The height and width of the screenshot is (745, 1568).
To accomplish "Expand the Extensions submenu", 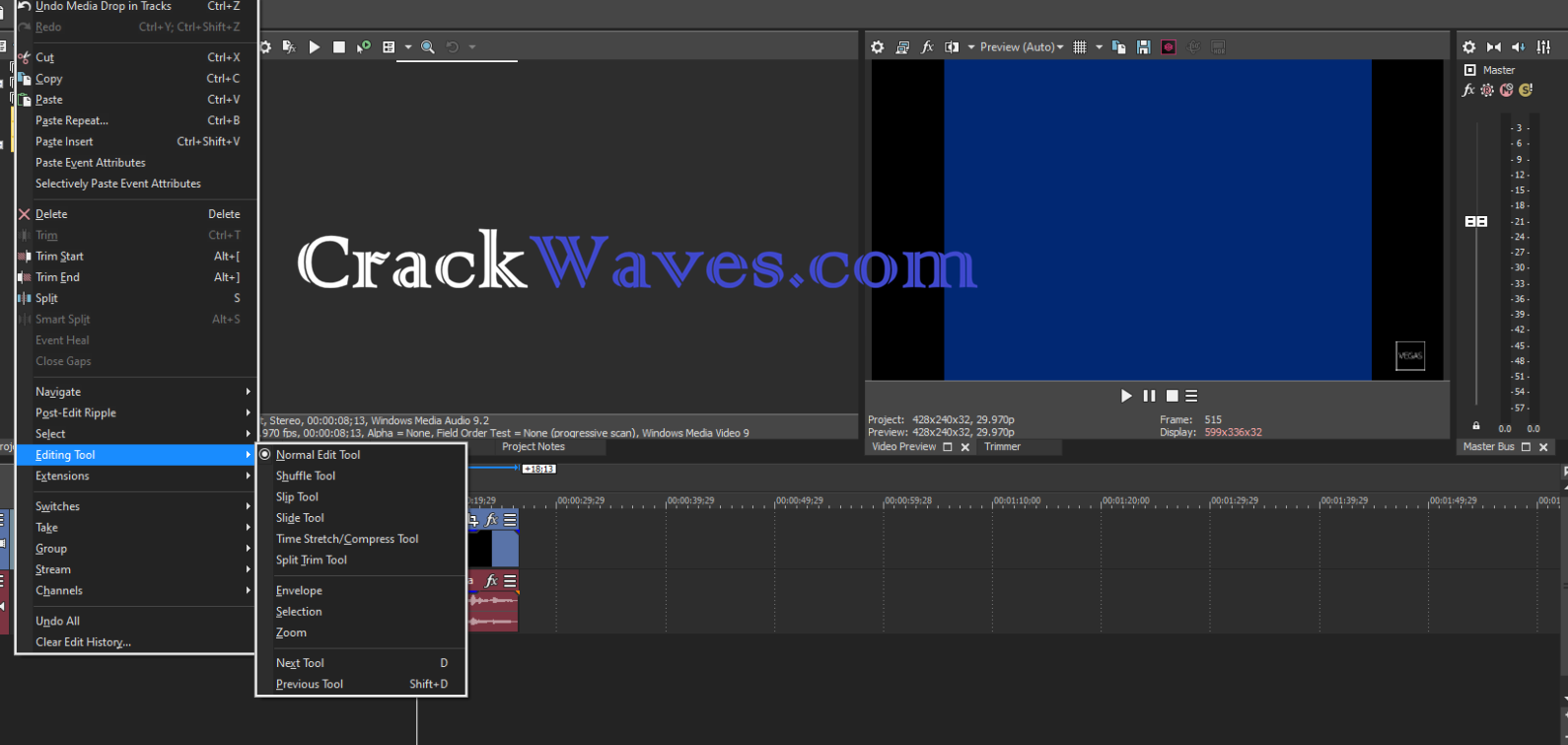I will [x=136, y=476].
